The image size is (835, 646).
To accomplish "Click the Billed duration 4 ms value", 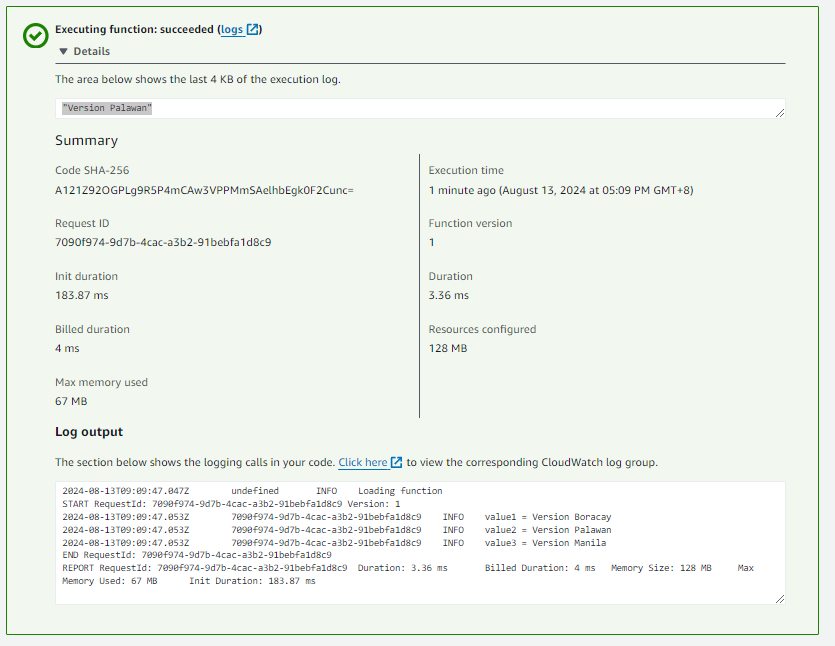I will [x=65, y=348].
